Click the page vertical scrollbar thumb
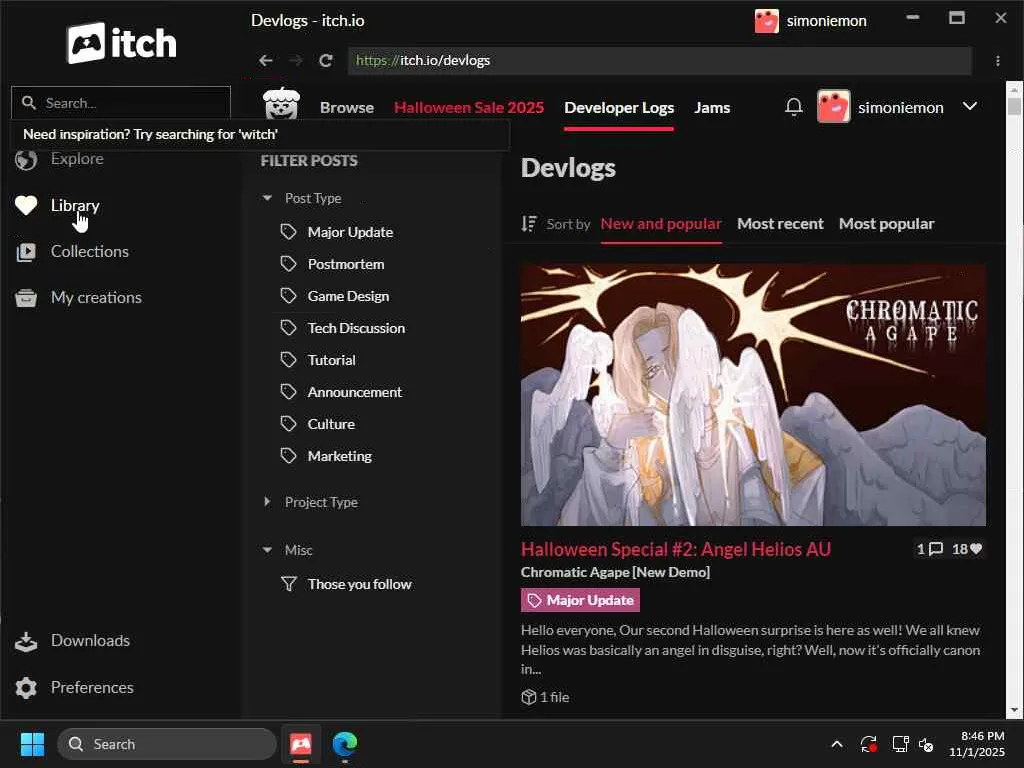This screenshot has width=1024, height=768. [x=1014, y=105]
